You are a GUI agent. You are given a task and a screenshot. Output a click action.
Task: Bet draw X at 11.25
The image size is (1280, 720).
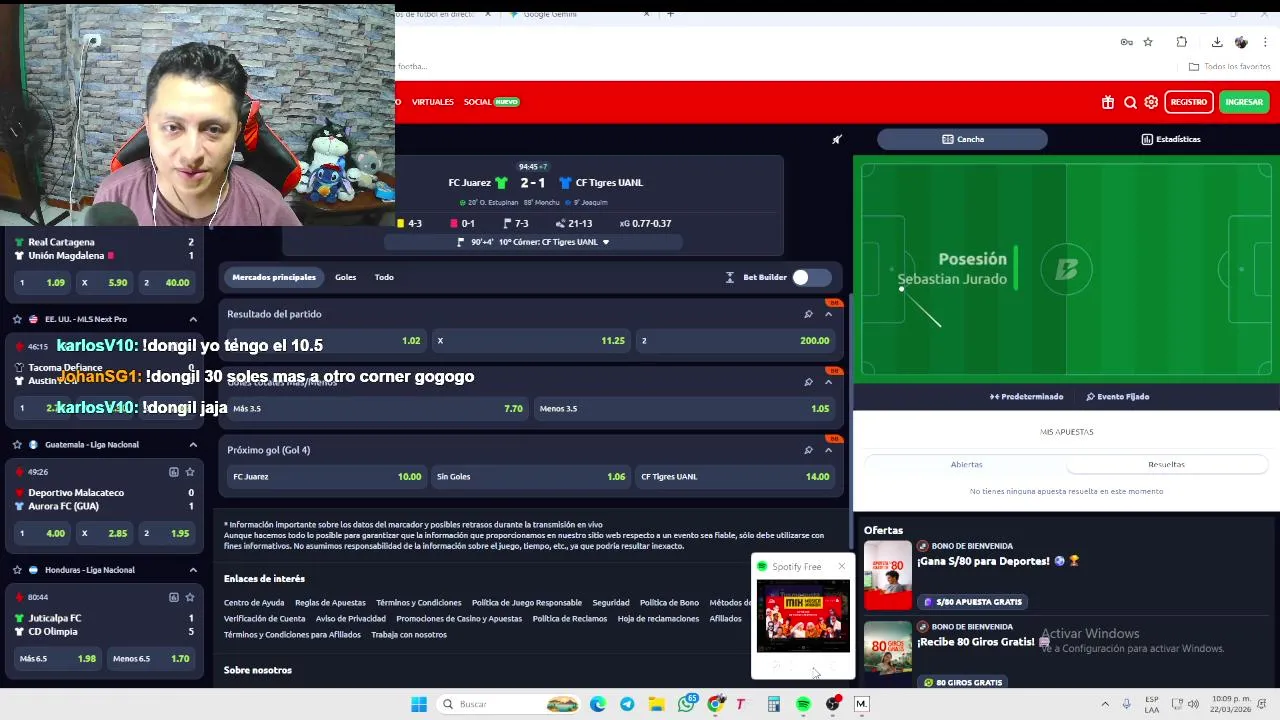tap(531, 341)
